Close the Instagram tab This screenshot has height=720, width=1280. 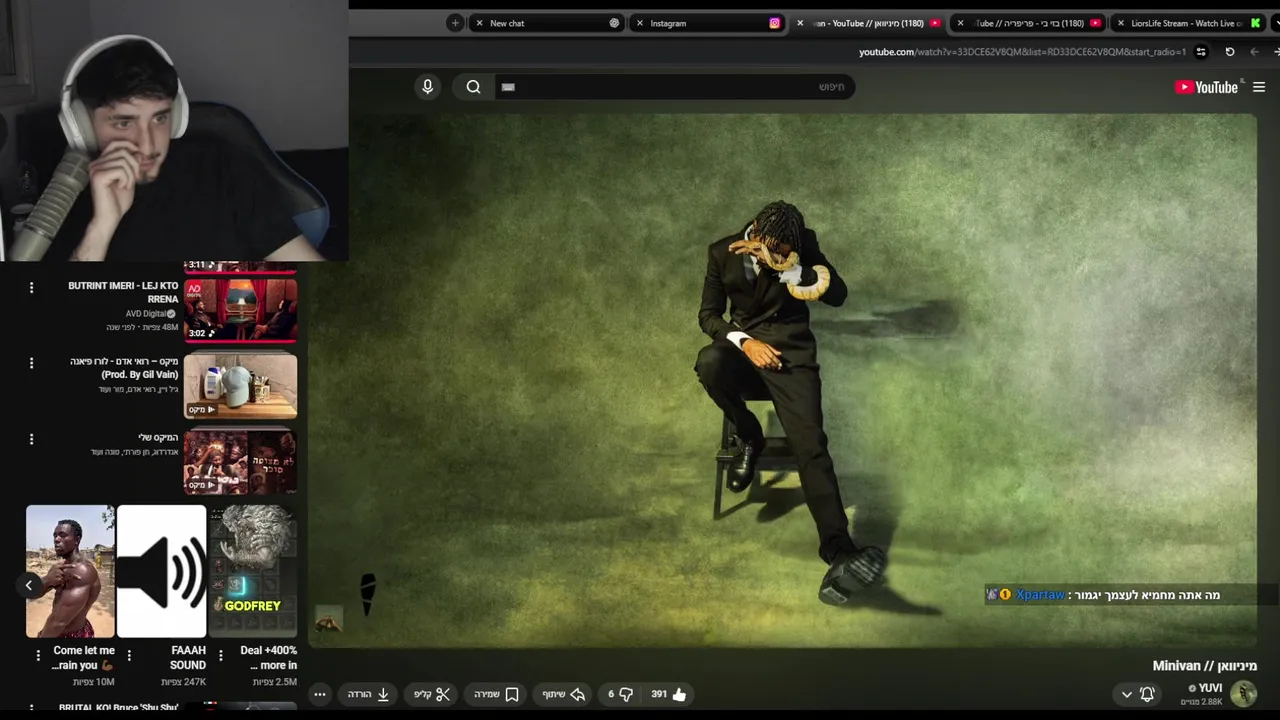pos(640,23)
